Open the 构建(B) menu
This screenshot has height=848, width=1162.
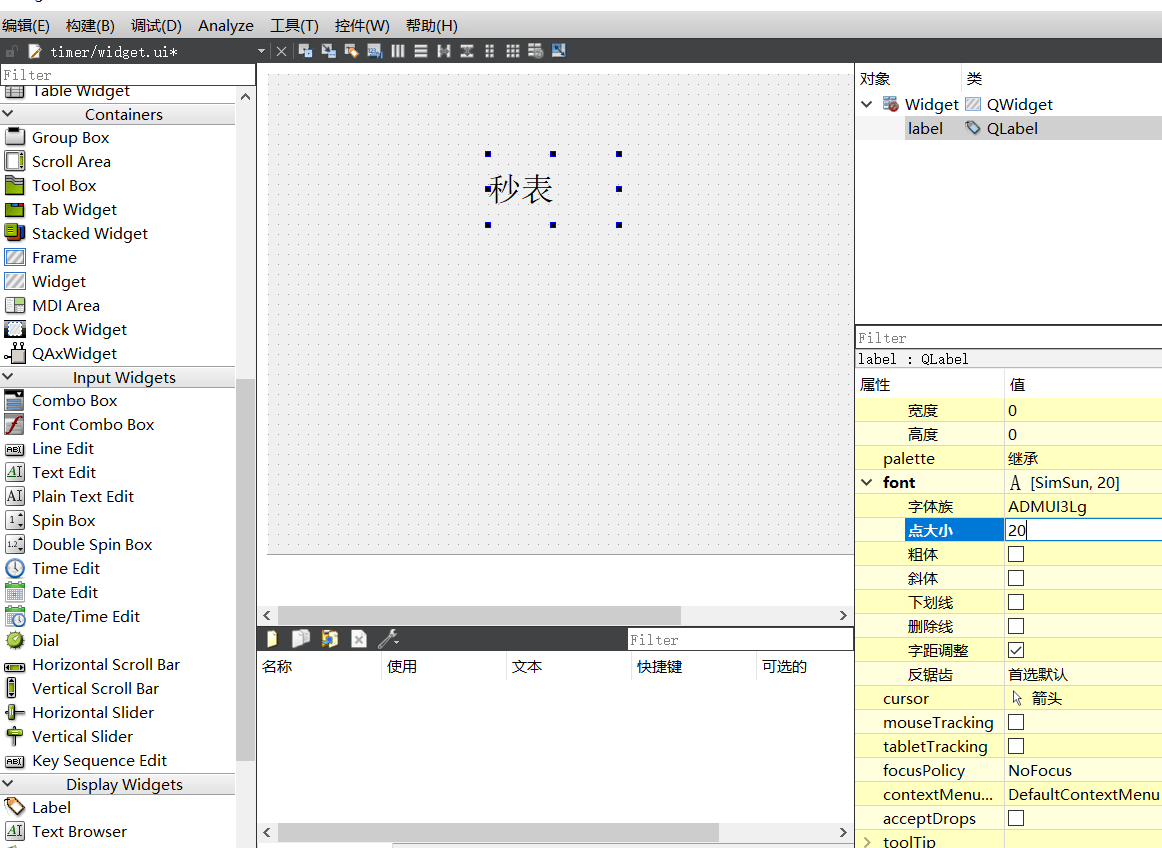tap(90, 26)
